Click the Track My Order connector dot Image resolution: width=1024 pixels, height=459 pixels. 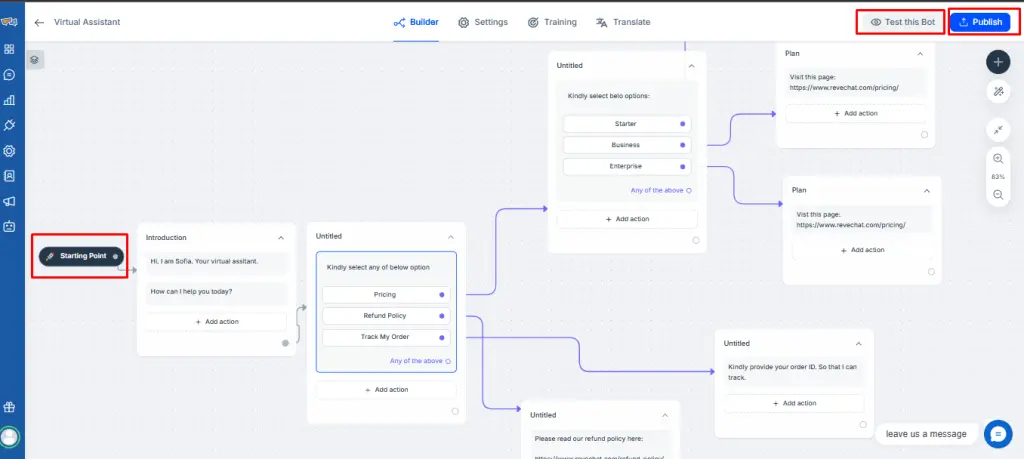pos(442,338)
